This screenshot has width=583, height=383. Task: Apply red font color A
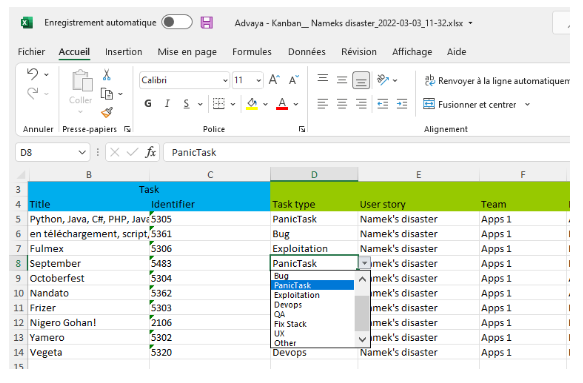coord(282,104)
